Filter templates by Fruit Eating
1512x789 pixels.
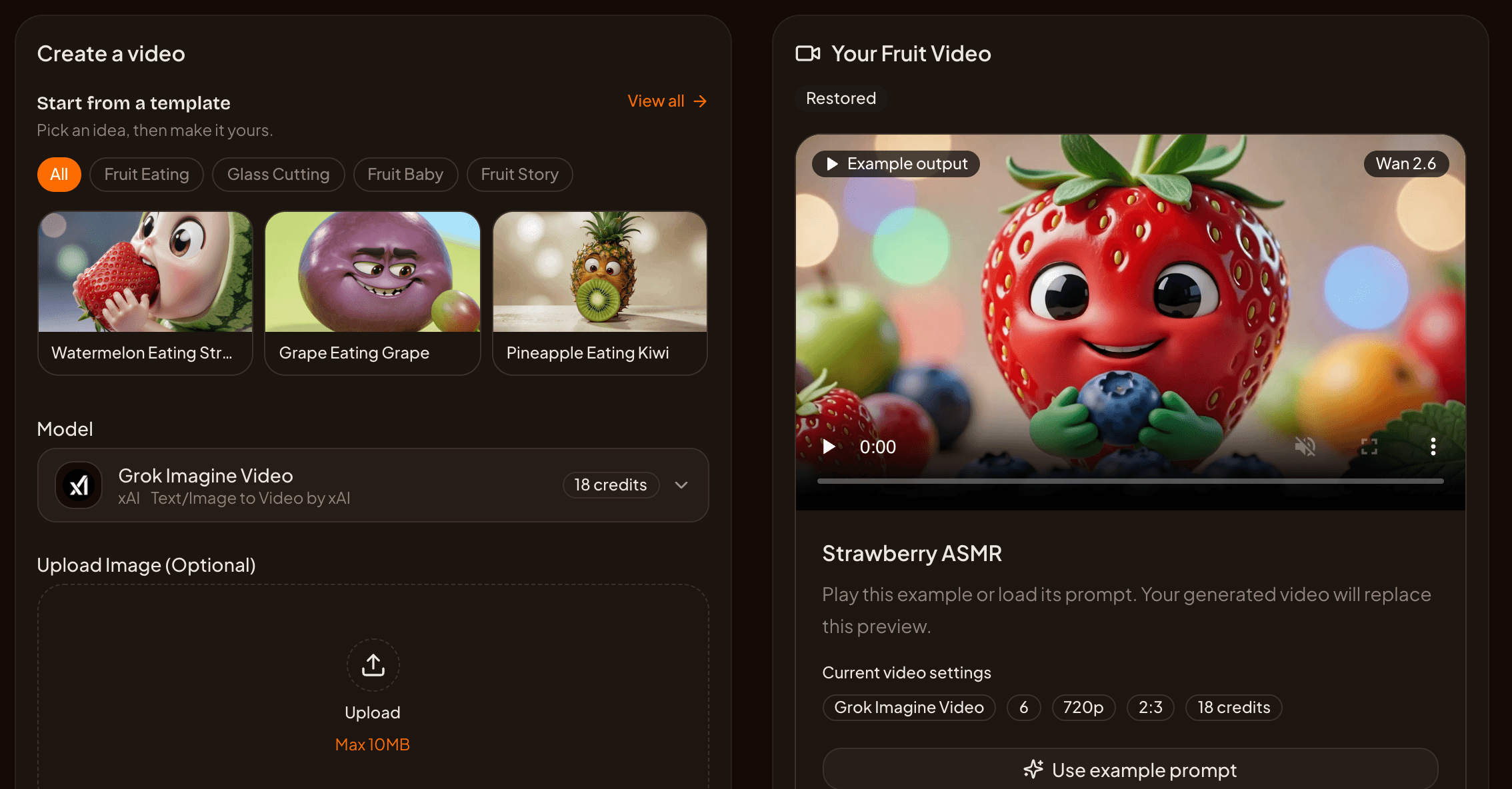[x=147, y=175]
